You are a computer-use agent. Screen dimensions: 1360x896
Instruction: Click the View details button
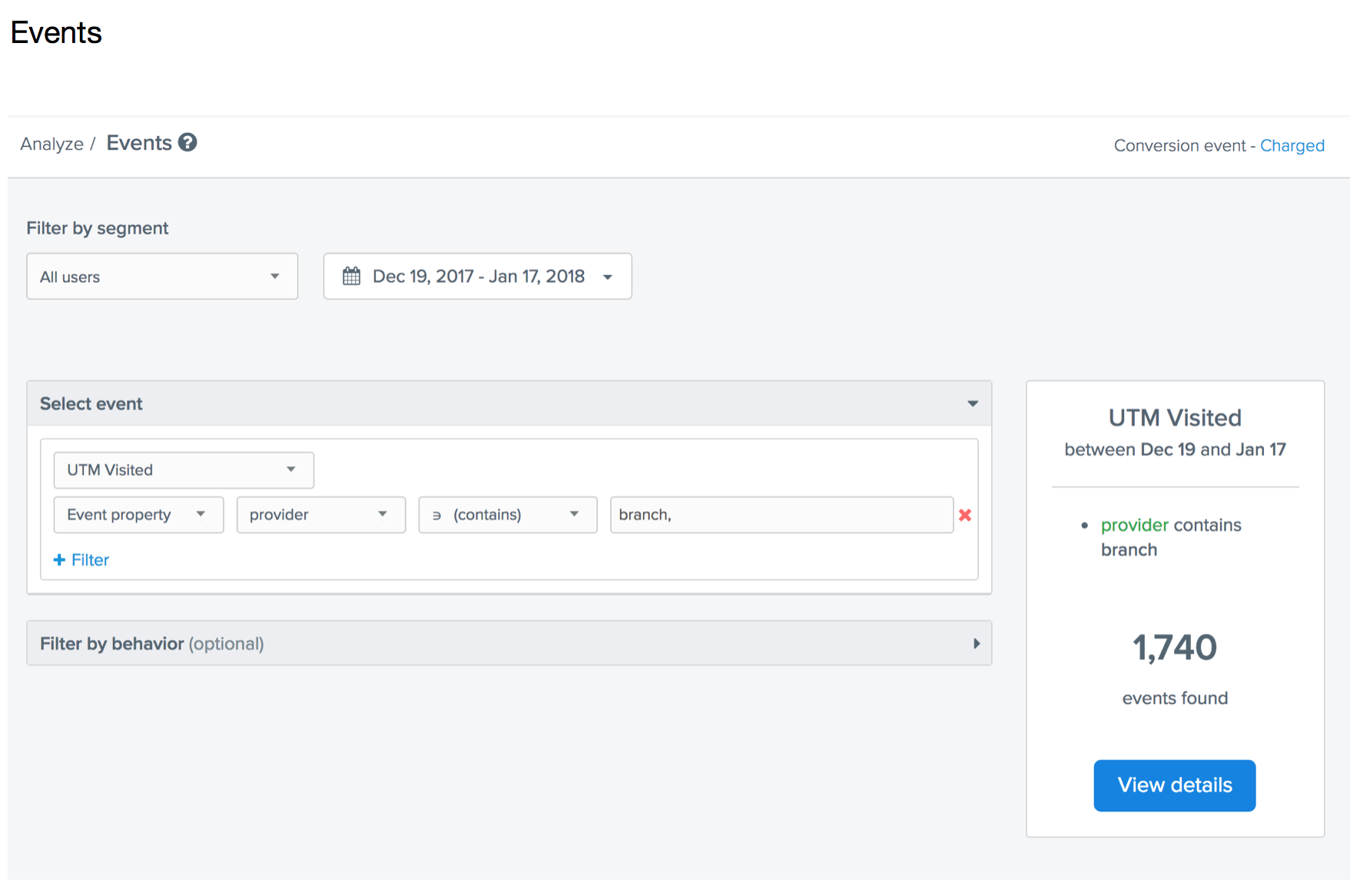[x=1174, y=785]
